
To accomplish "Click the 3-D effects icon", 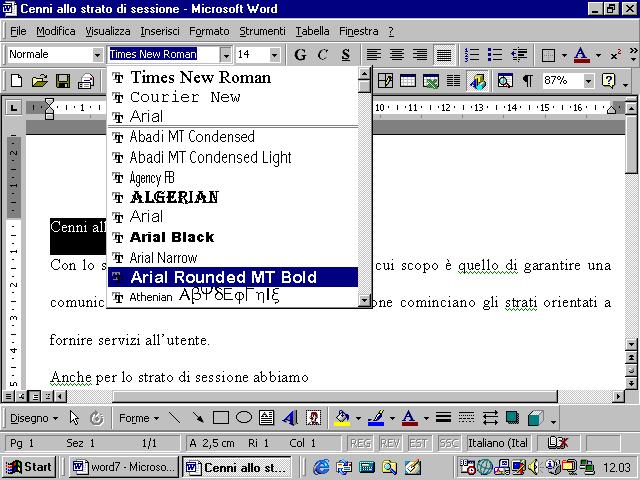I will coord(535,418).
